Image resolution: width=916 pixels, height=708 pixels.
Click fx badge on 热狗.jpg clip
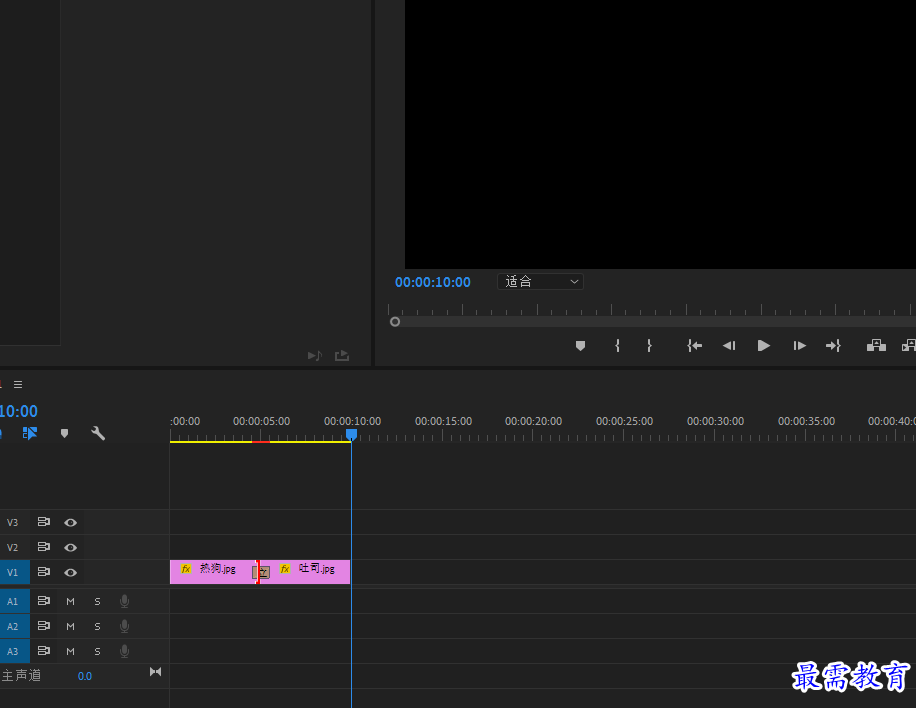click(186, 568)
